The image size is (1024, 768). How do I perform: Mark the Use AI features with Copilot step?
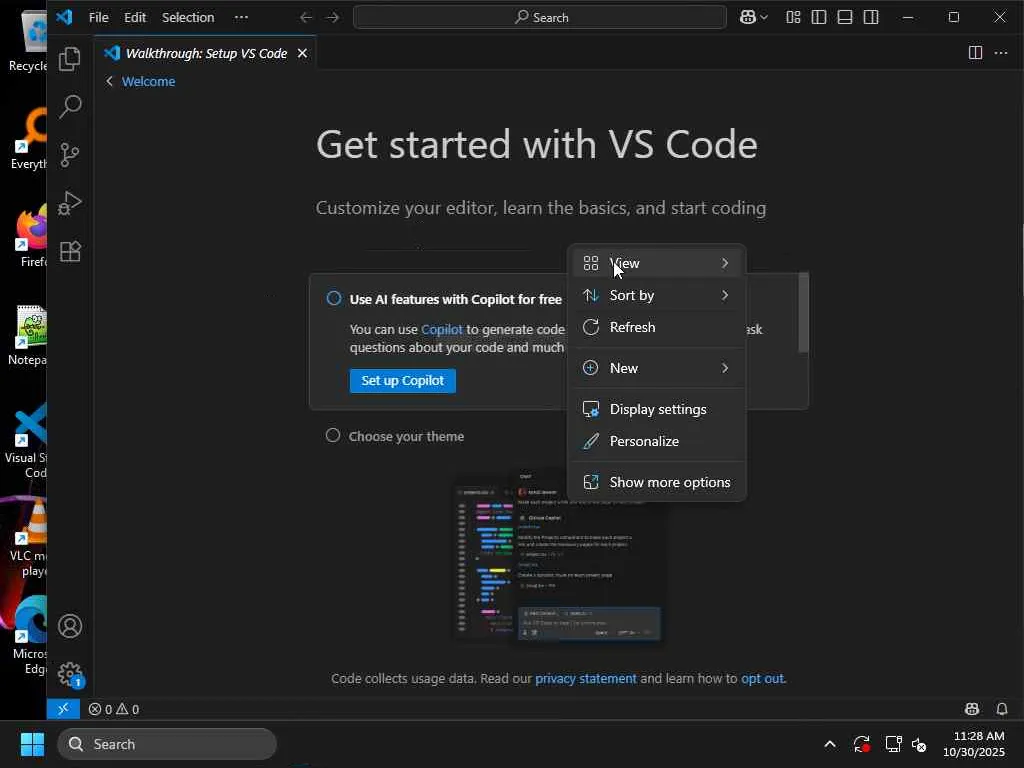pyautogui.click(x=334, y=298)
